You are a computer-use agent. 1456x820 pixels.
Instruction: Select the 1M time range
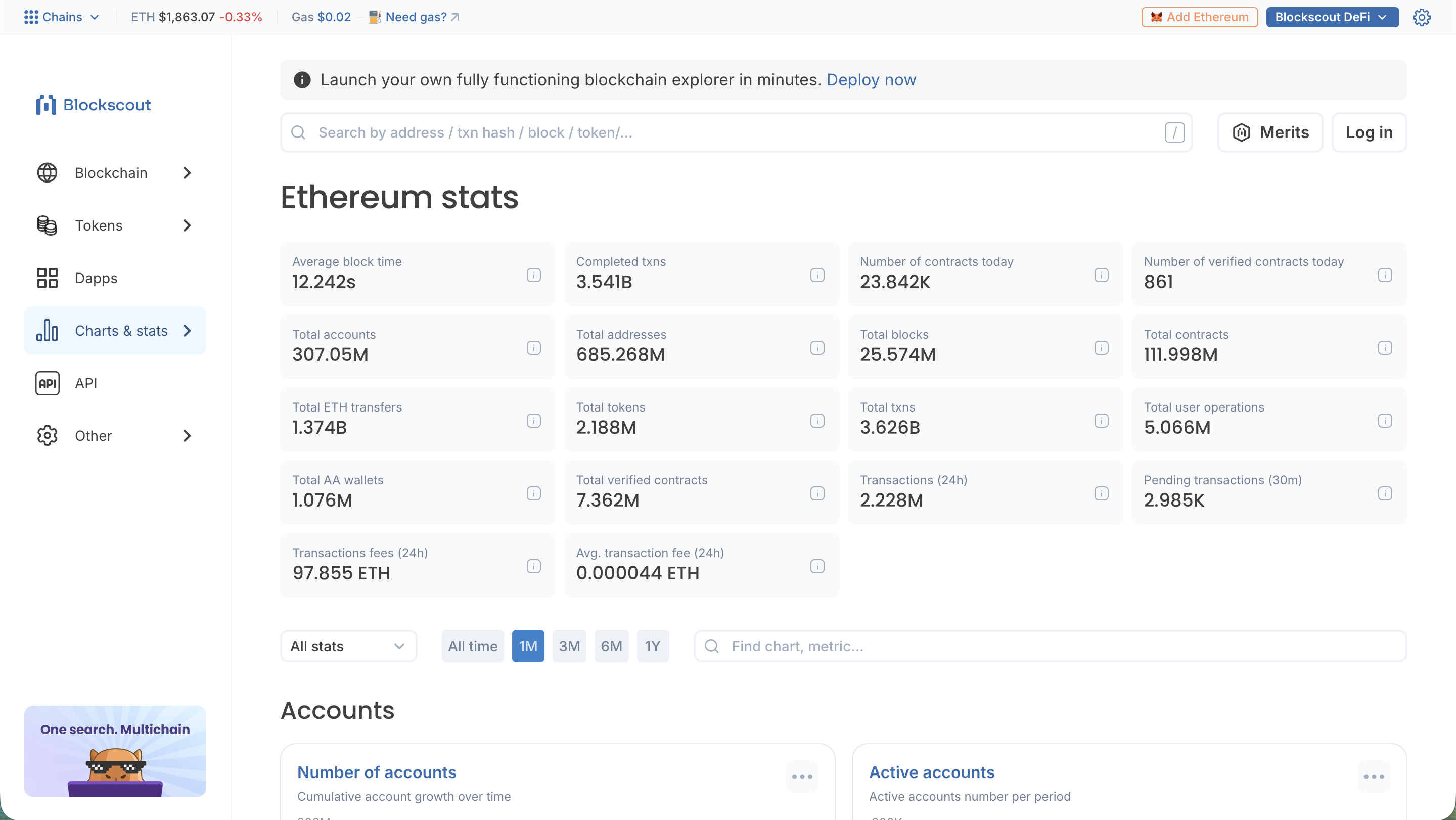[528, 646]
